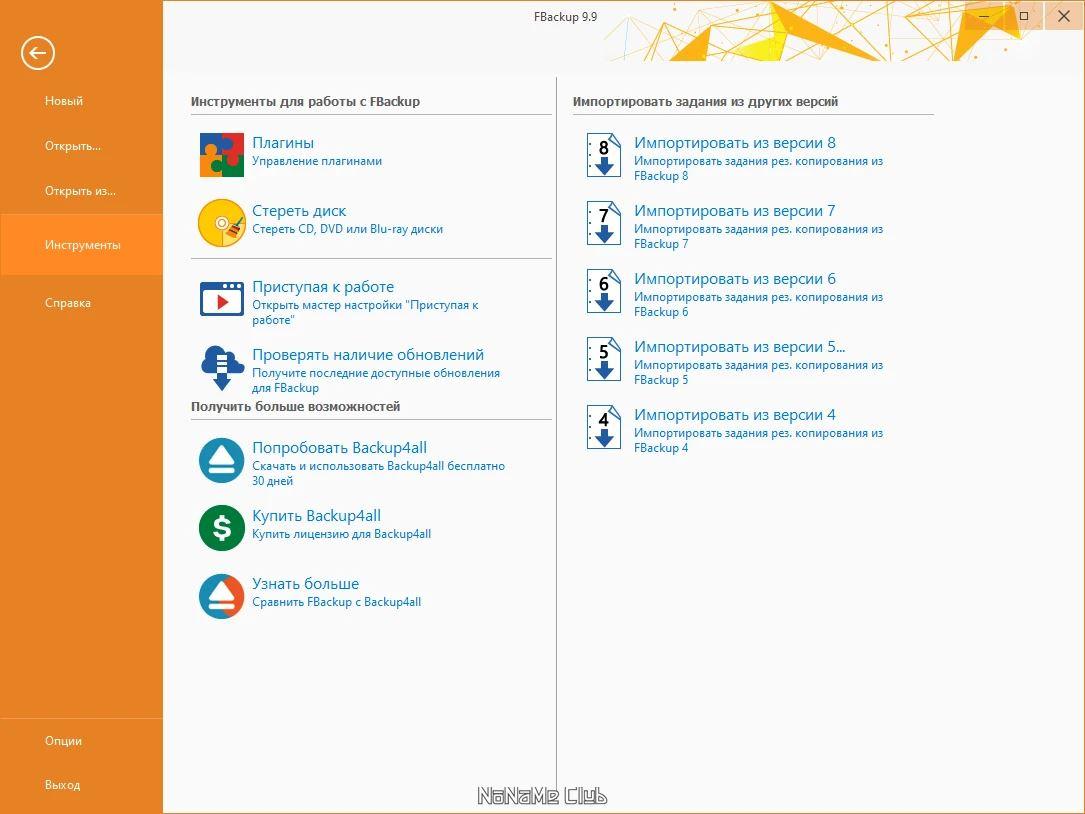Click the Erase disc icon
This screenshot has width=1085, height=814.
pos(221,223)
